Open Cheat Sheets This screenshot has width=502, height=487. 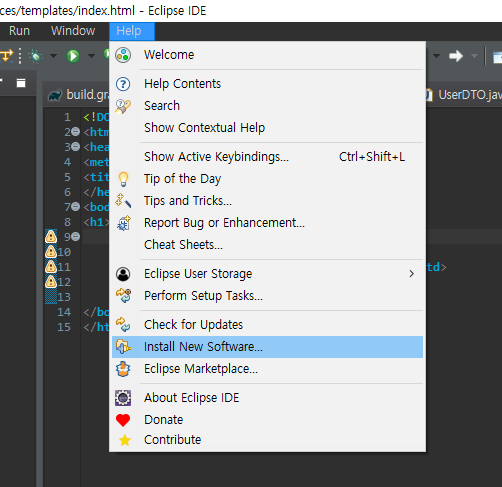pos(267,245)
